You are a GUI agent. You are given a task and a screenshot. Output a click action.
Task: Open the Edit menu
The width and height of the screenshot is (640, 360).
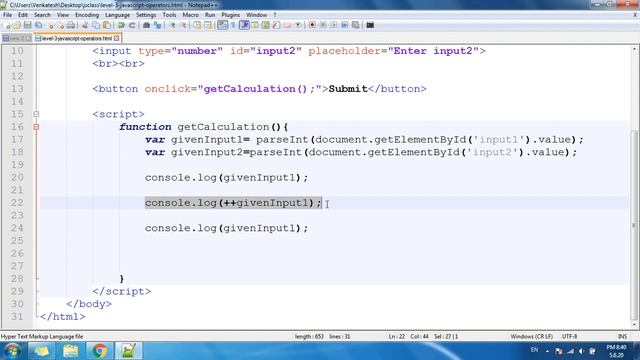pyautogui.click(x=23, y=15)
